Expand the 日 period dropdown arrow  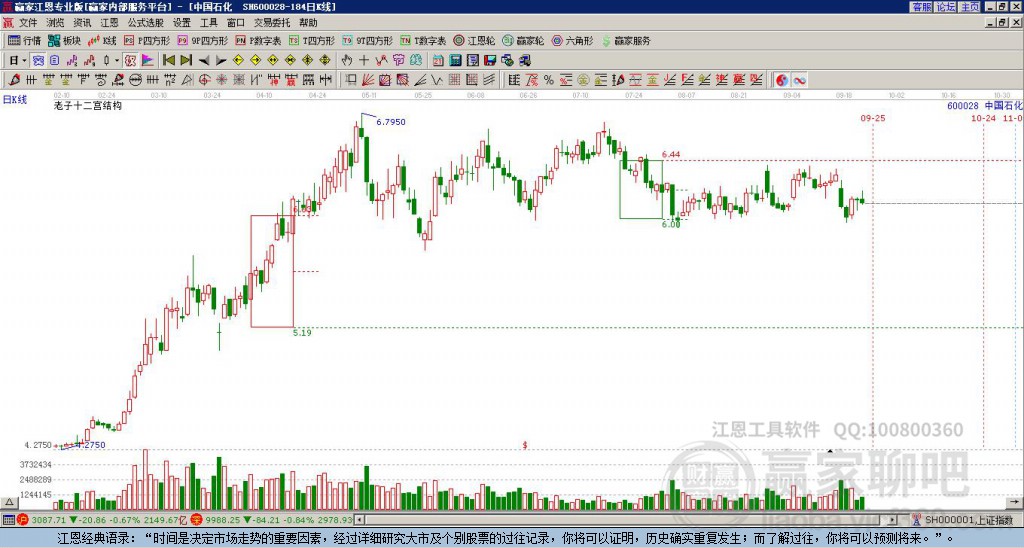24,61
